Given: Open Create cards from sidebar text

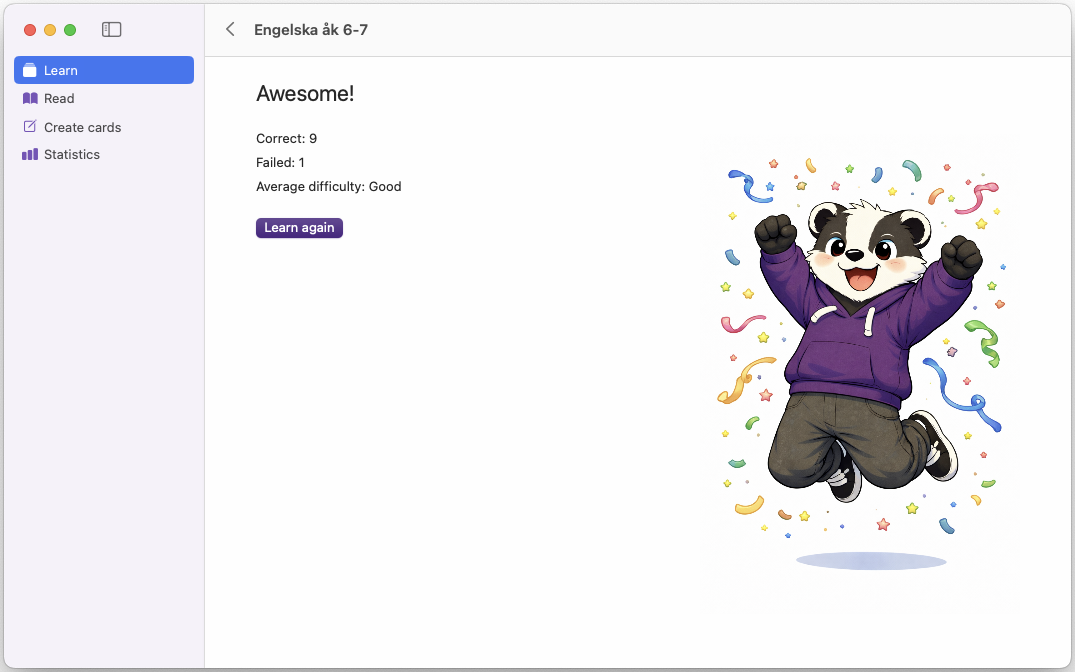Looking at the screenshot, I should tap(82, 127).
